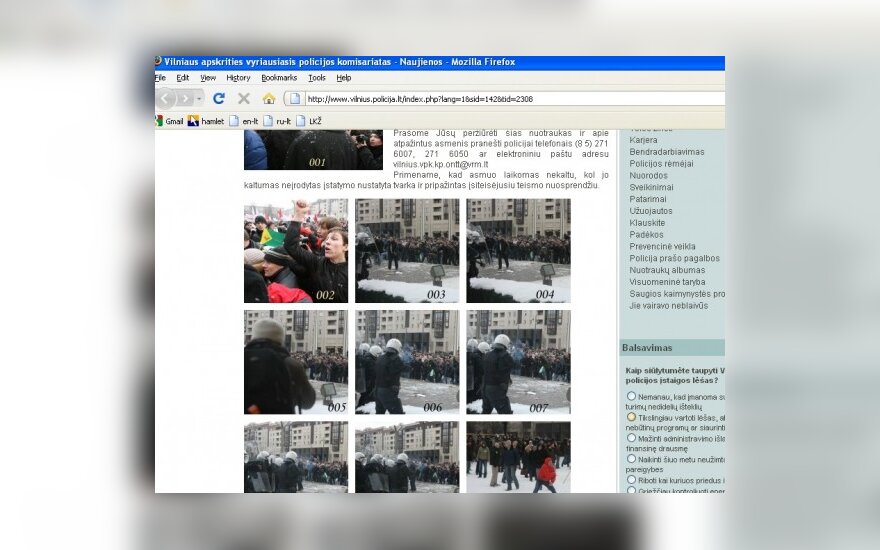Go back with the Firefox Back arrow
The height and width of the screenshot is (550, 880).
pos(165,99)
